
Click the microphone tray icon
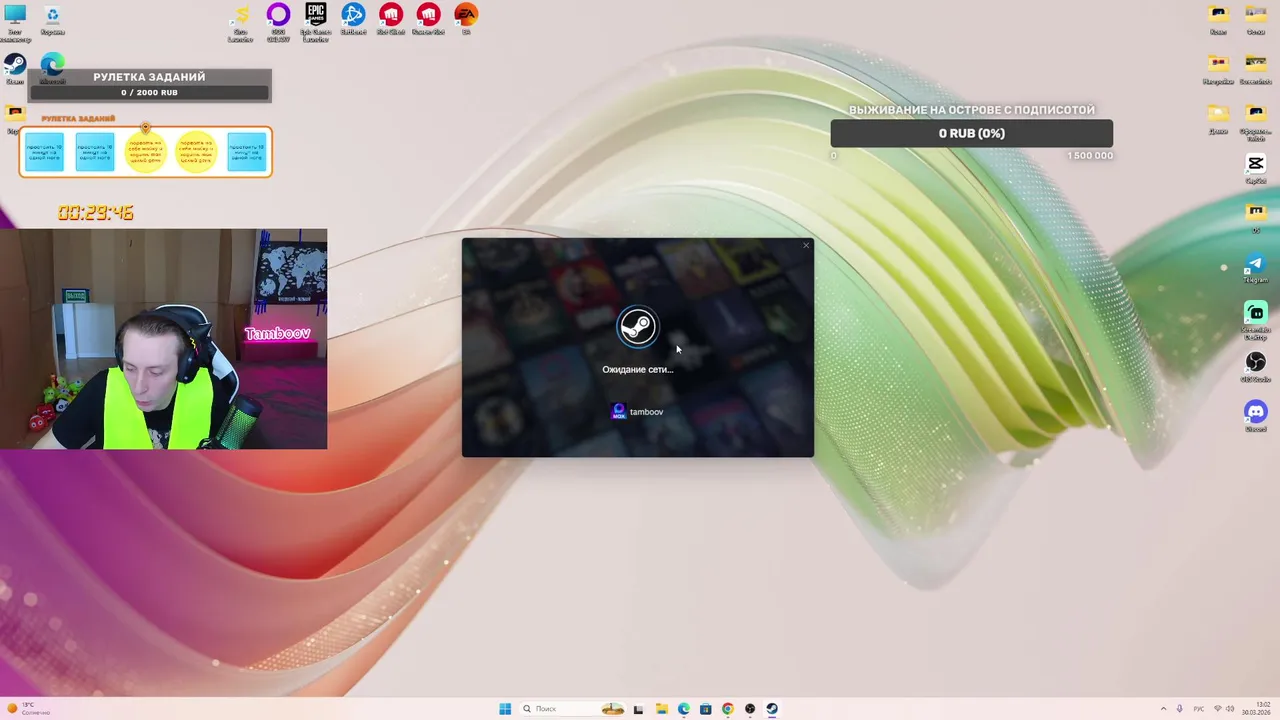point(1180,709)
